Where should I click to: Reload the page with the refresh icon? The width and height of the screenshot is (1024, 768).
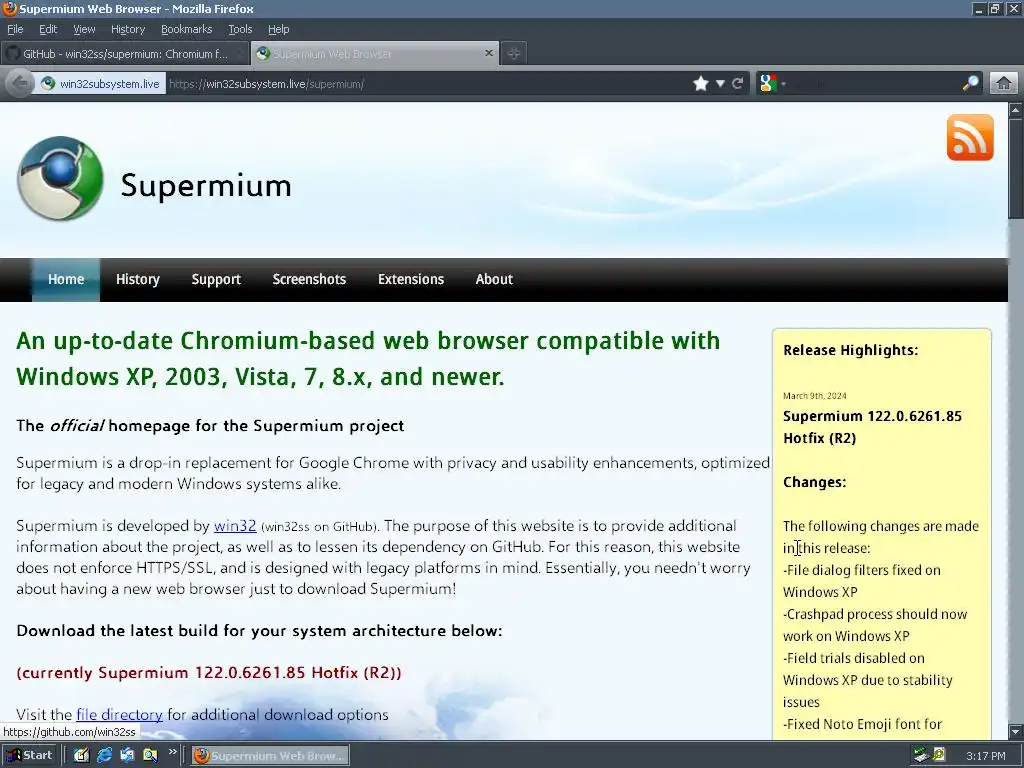click(738, 84)
